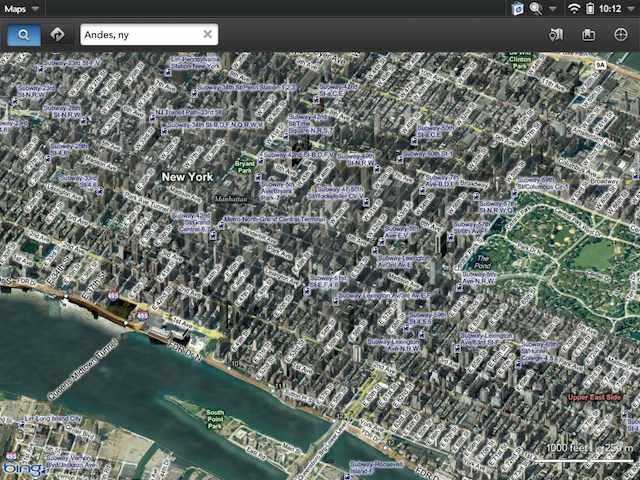
Task: Focus the 'Andes, ny' search field
Action: 149,35
